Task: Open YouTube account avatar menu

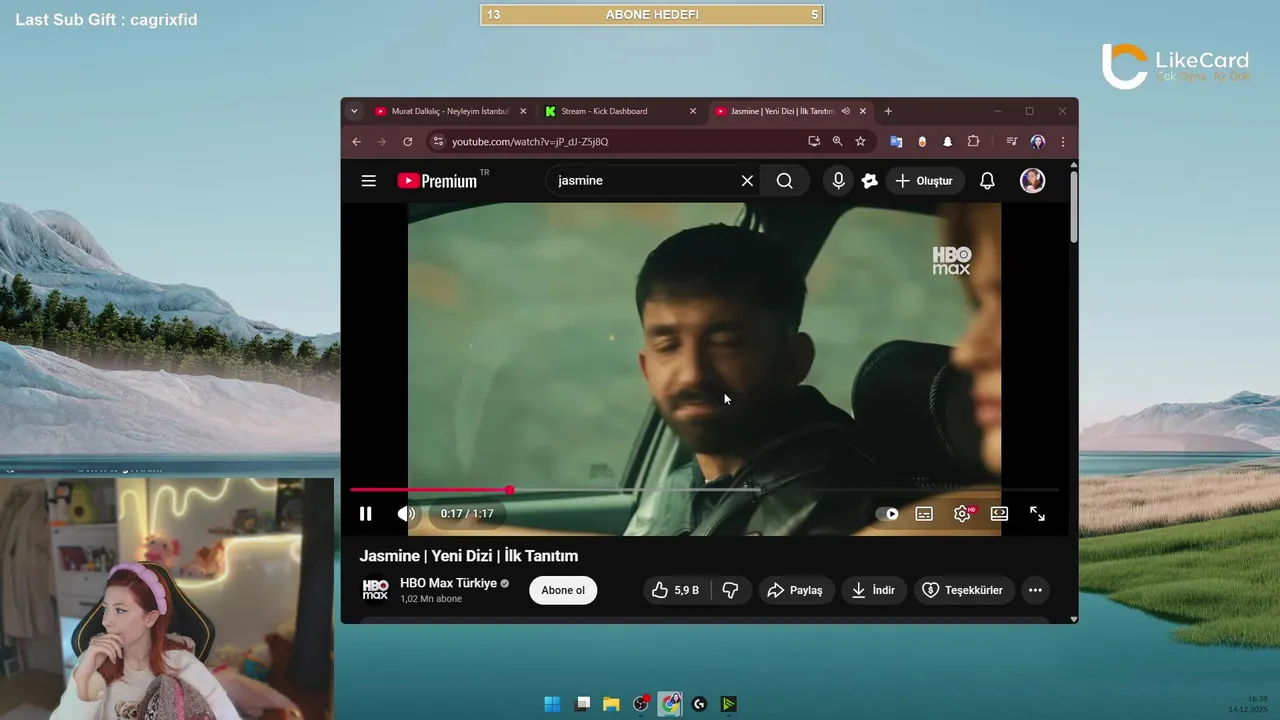Action: click(1032, 181)
